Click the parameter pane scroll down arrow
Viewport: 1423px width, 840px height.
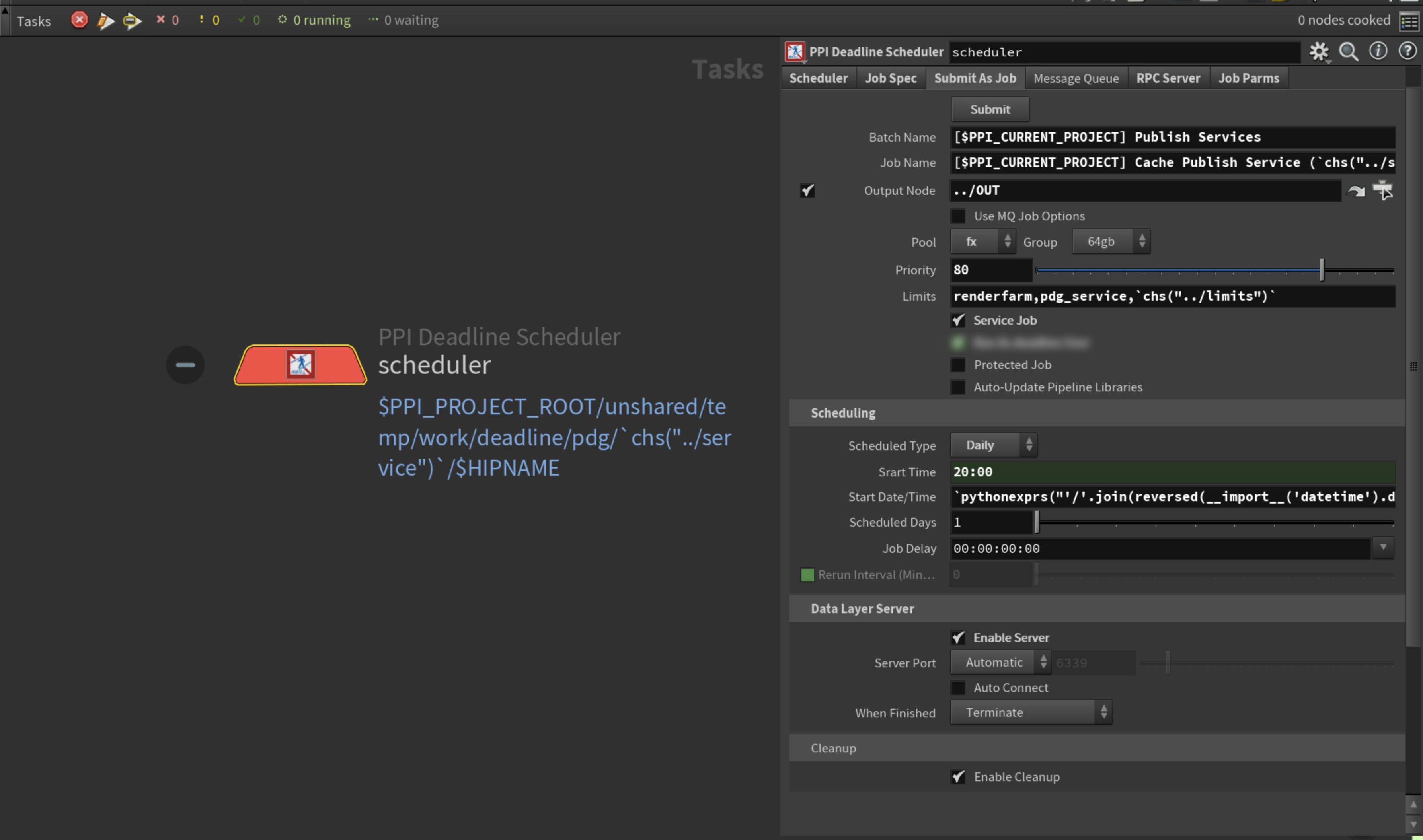(1413, 824)
